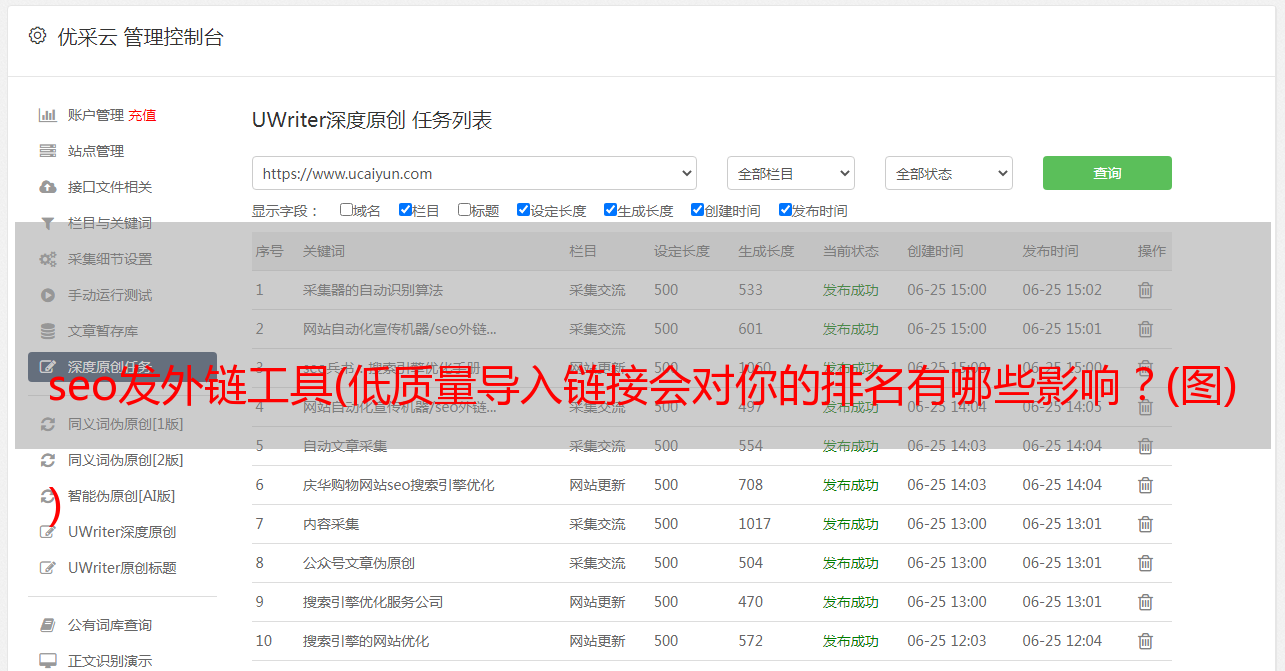Open 同义词伪原创[2版] in sidebar

(125, 460)
